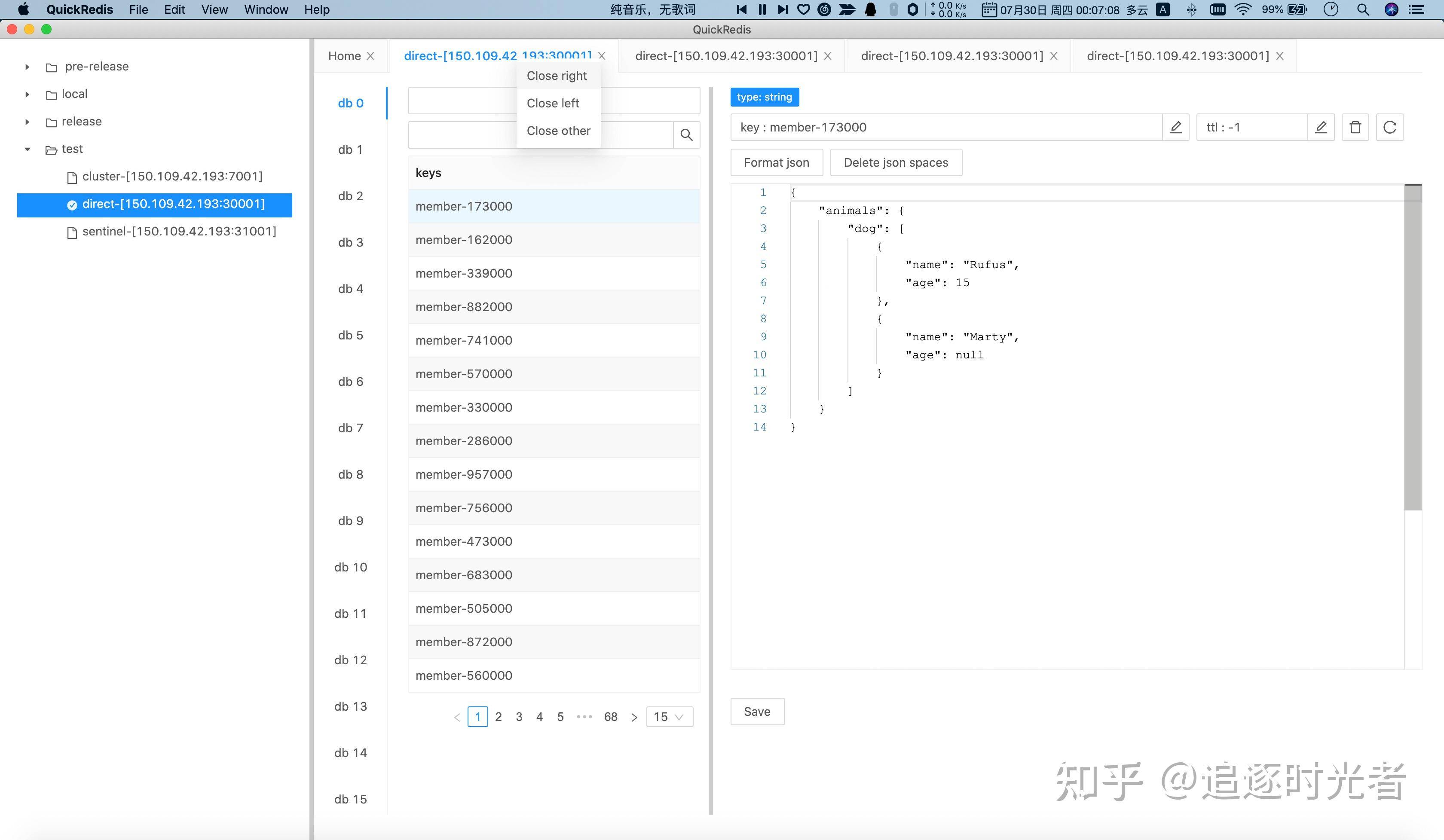Click the key name input field
The image size is (1444, 840).
coord(947,127)
